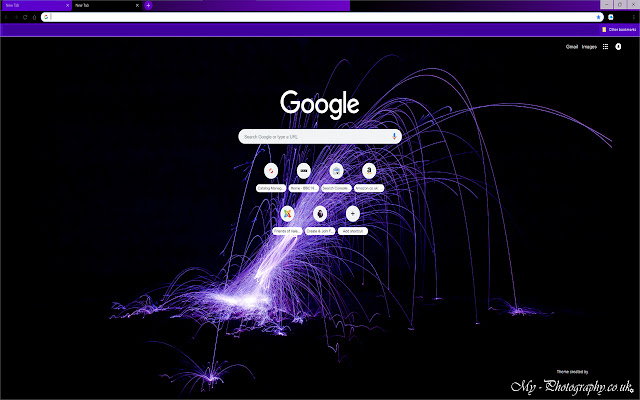Click the Google account avatar
Image resolution: width=640 pixels, height=400 pixels.
[x=618, y=47]
